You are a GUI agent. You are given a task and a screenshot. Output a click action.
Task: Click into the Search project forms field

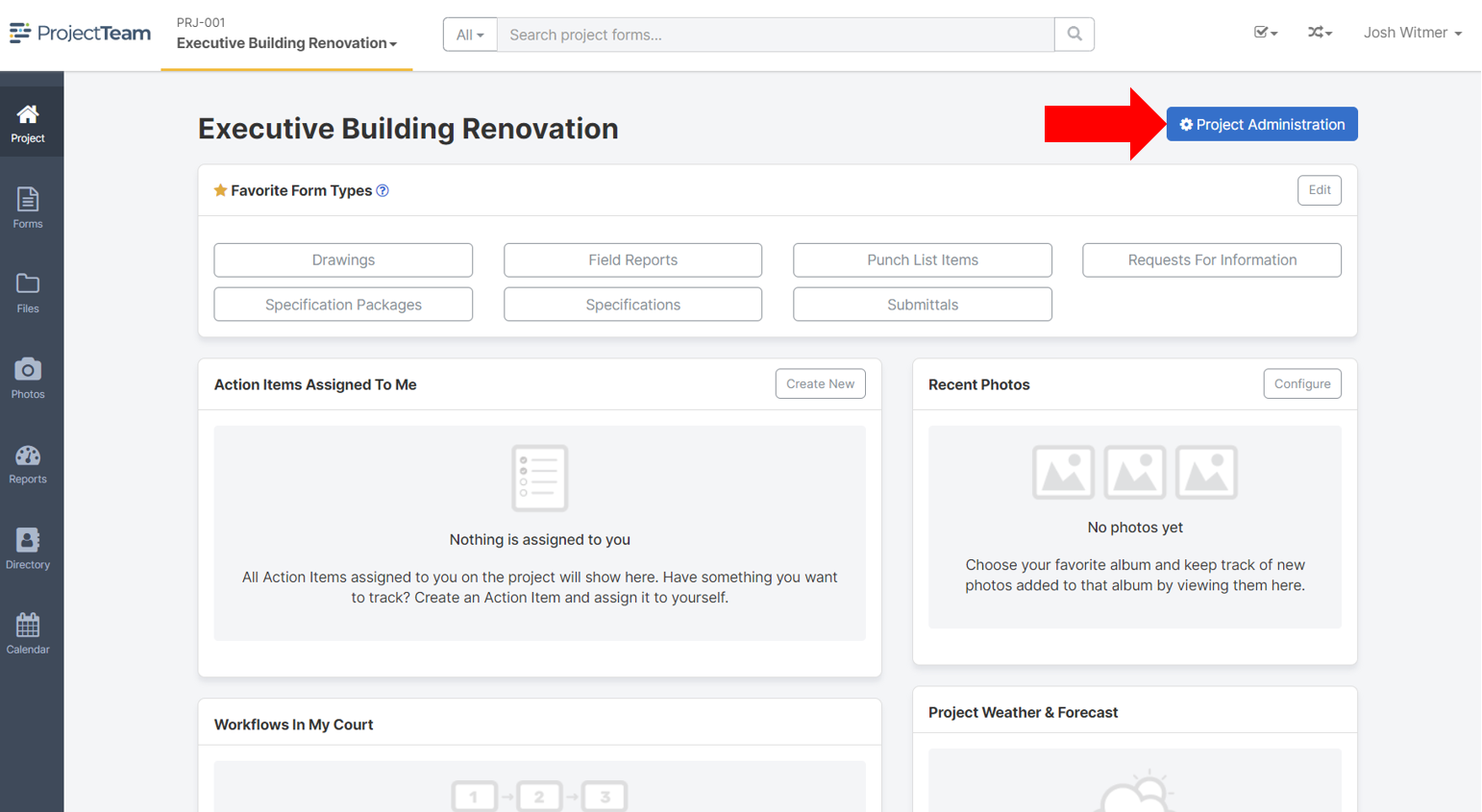776,35
